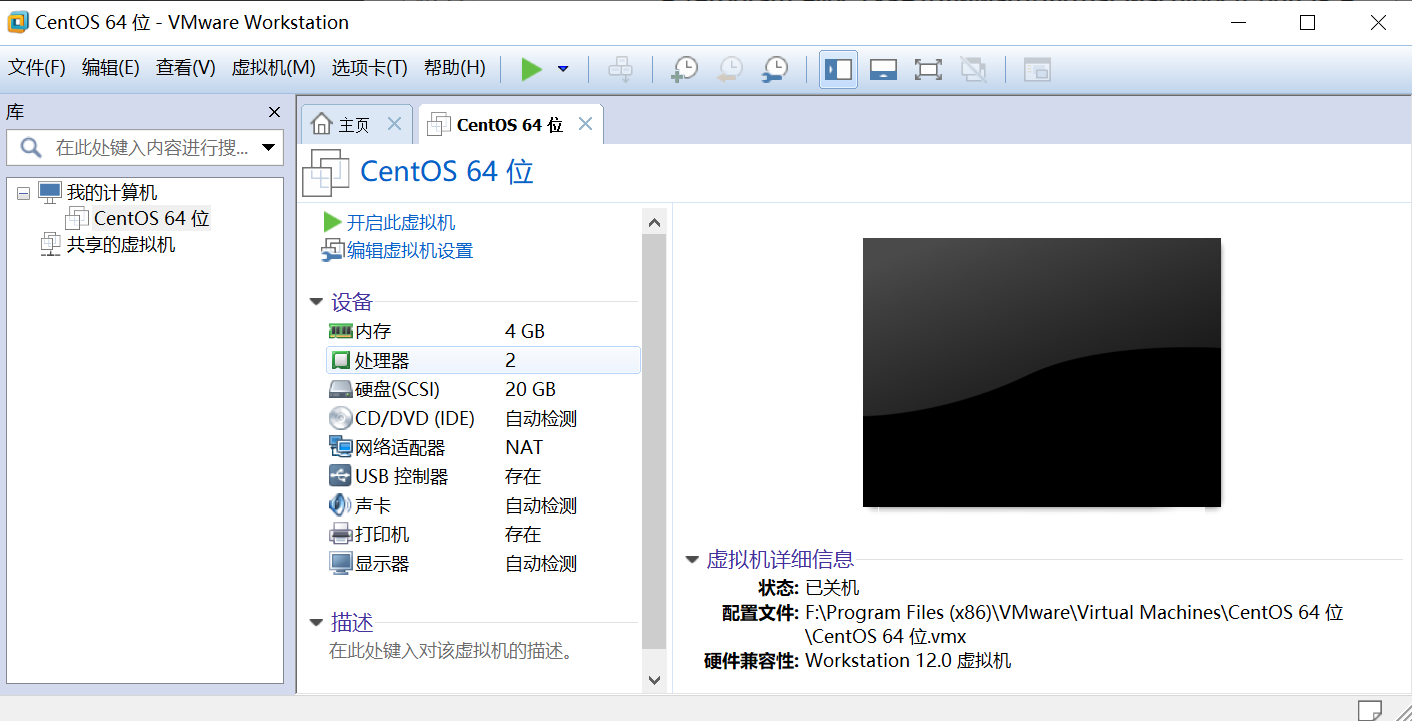Open the snapshot manager icon
Image resolution: width=1412 pixels, height=721 pixels.
775,69
